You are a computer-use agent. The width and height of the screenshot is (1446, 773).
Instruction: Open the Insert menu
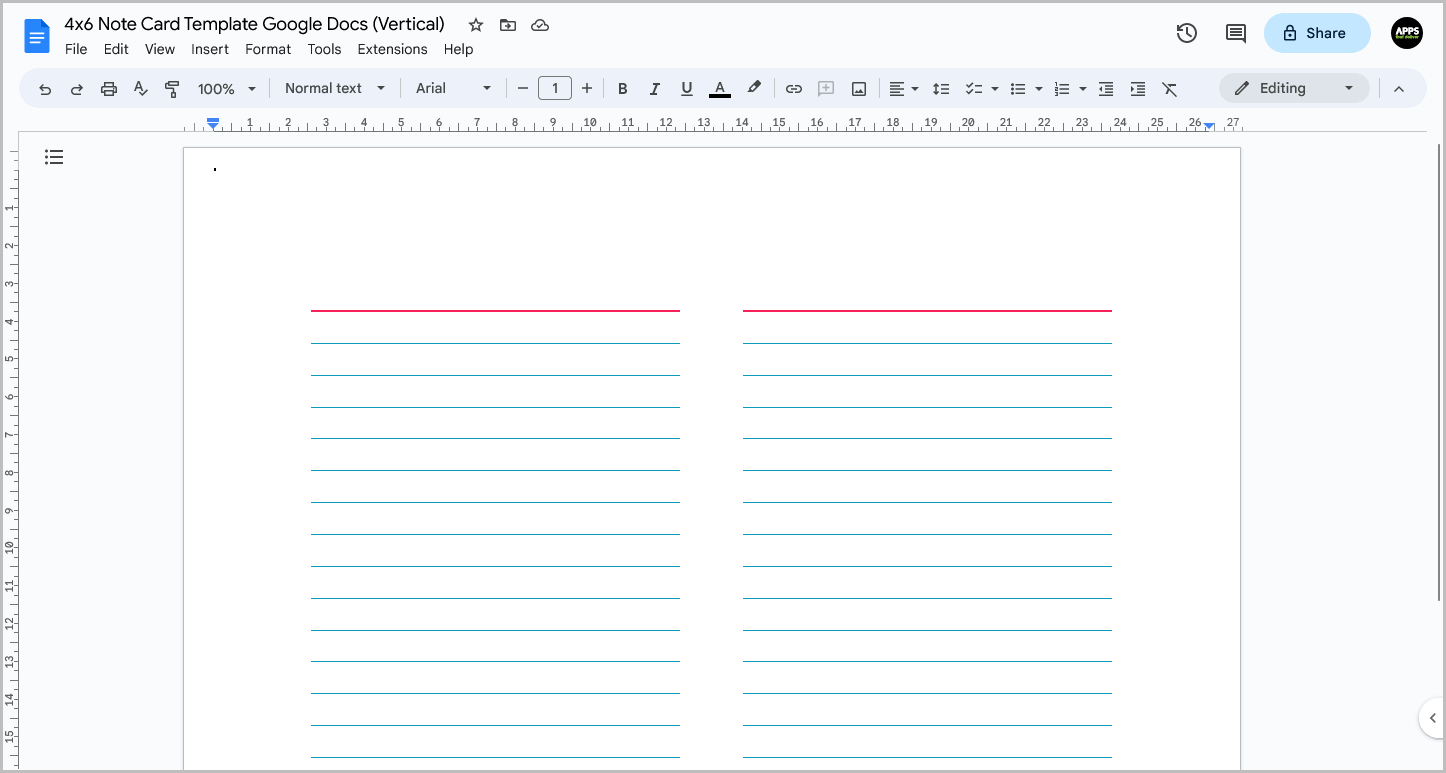tap(210, 49)
